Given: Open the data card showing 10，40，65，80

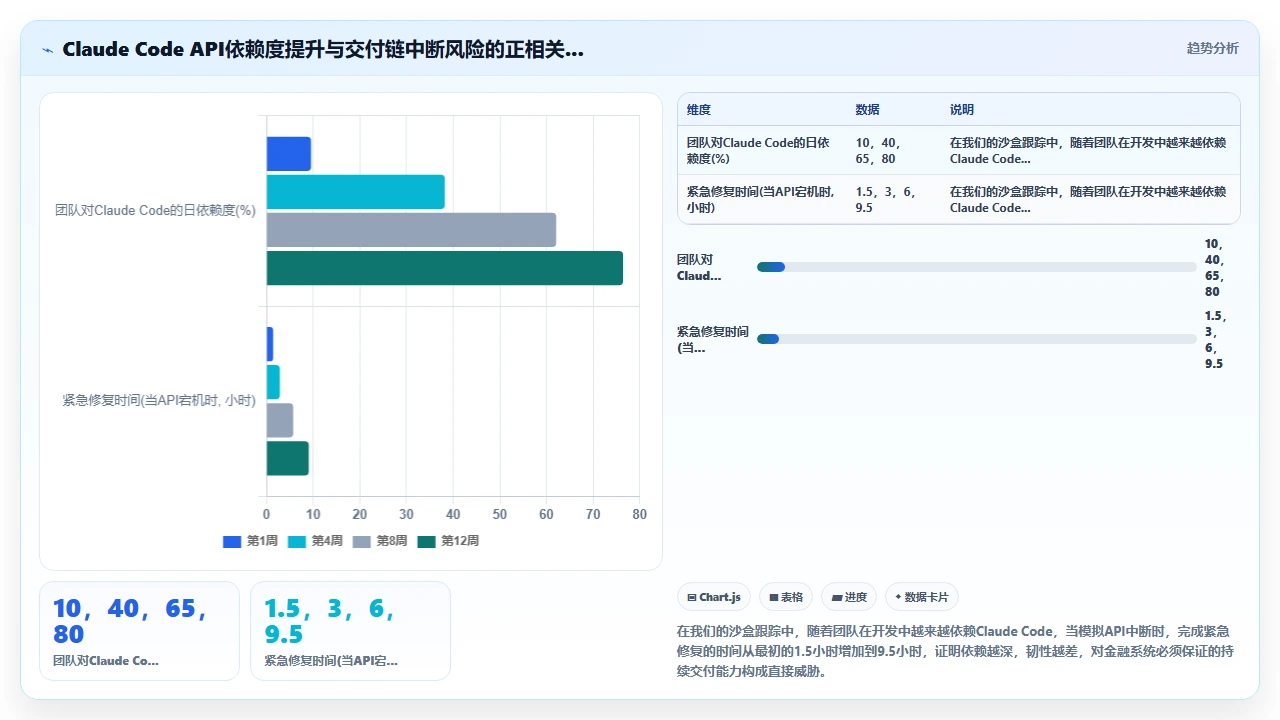Looking at the screenshot, I should coord(139,631).
